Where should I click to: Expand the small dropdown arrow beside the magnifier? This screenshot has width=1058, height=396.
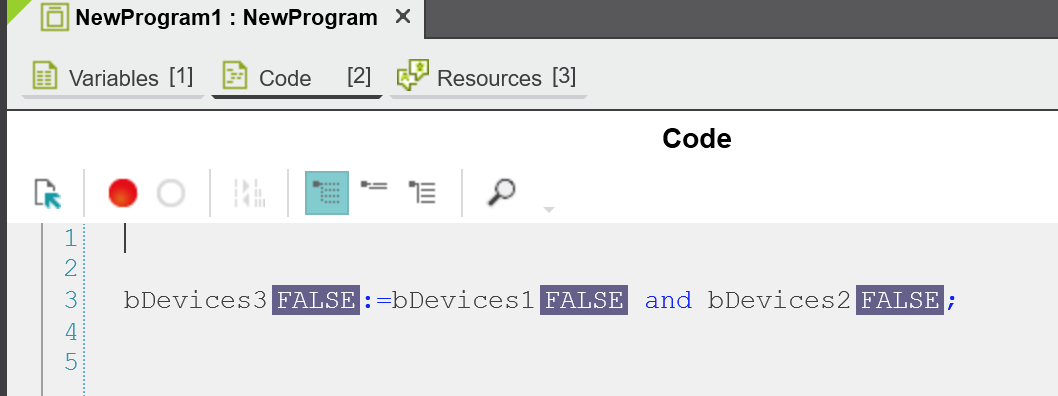coord(549,210)
